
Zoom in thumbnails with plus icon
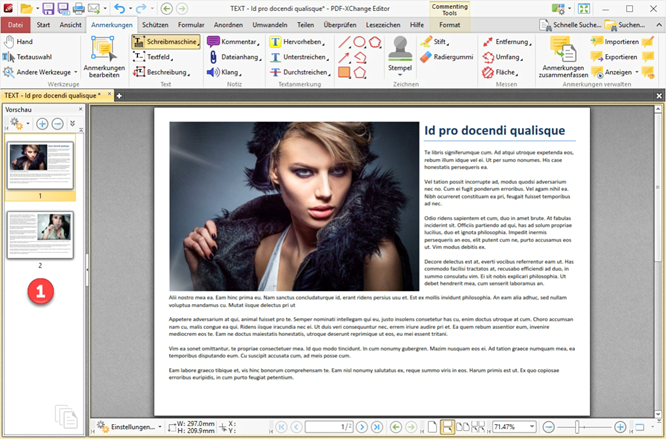(42, 124)
